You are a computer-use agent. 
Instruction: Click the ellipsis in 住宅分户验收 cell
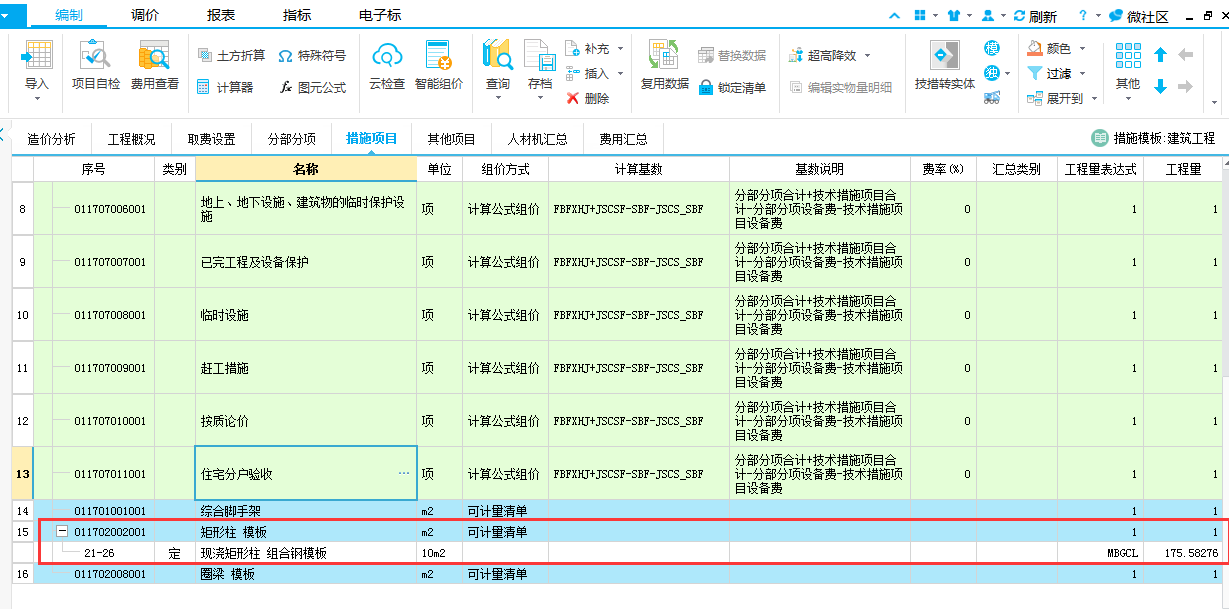click(x=404, y=473)
